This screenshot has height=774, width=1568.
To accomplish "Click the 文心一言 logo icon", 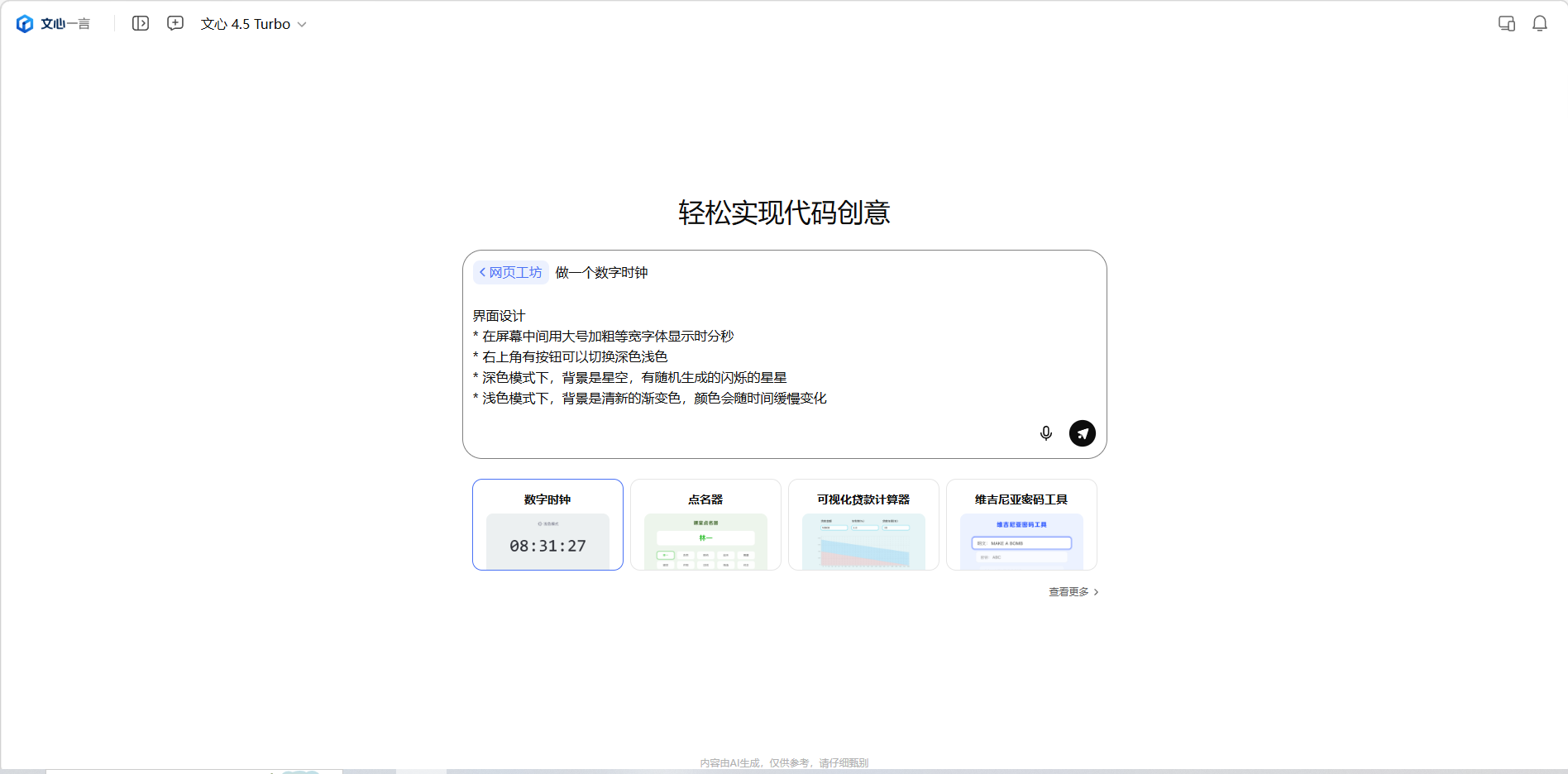I will point(25,24).
